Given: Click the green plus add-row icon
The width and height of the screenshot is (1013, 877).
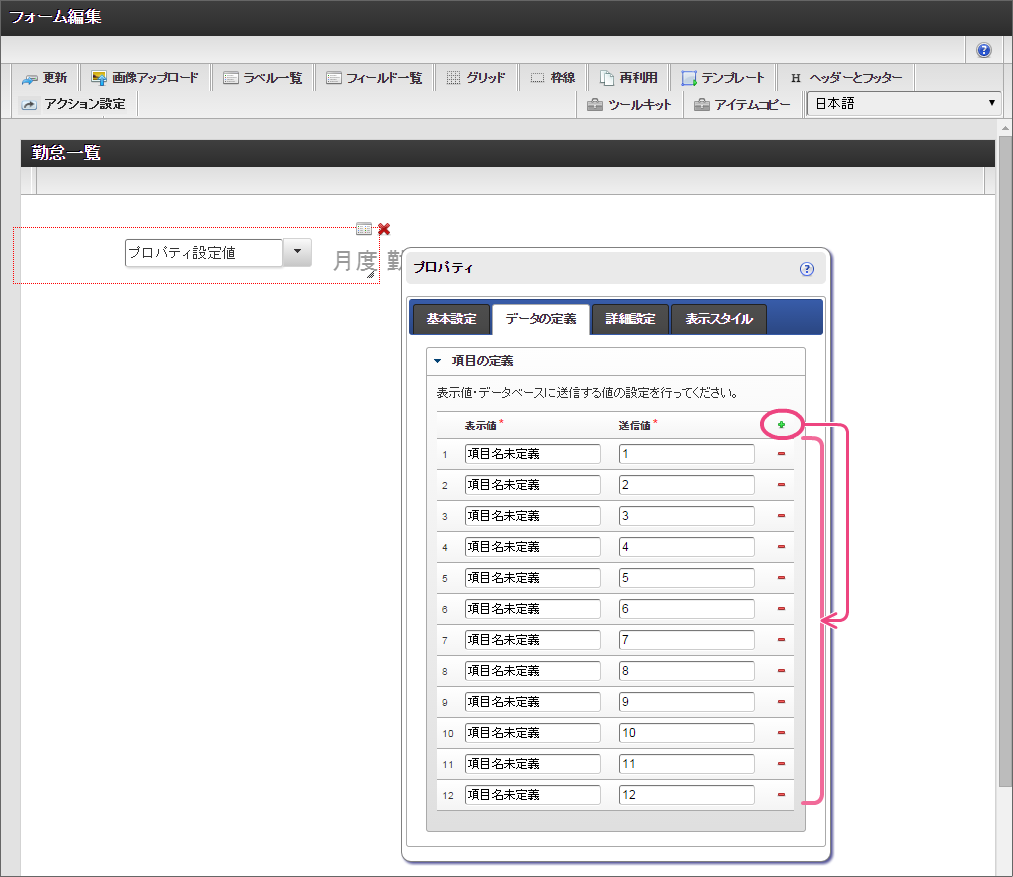Looking at the screenshot, I should click(781, 425).
